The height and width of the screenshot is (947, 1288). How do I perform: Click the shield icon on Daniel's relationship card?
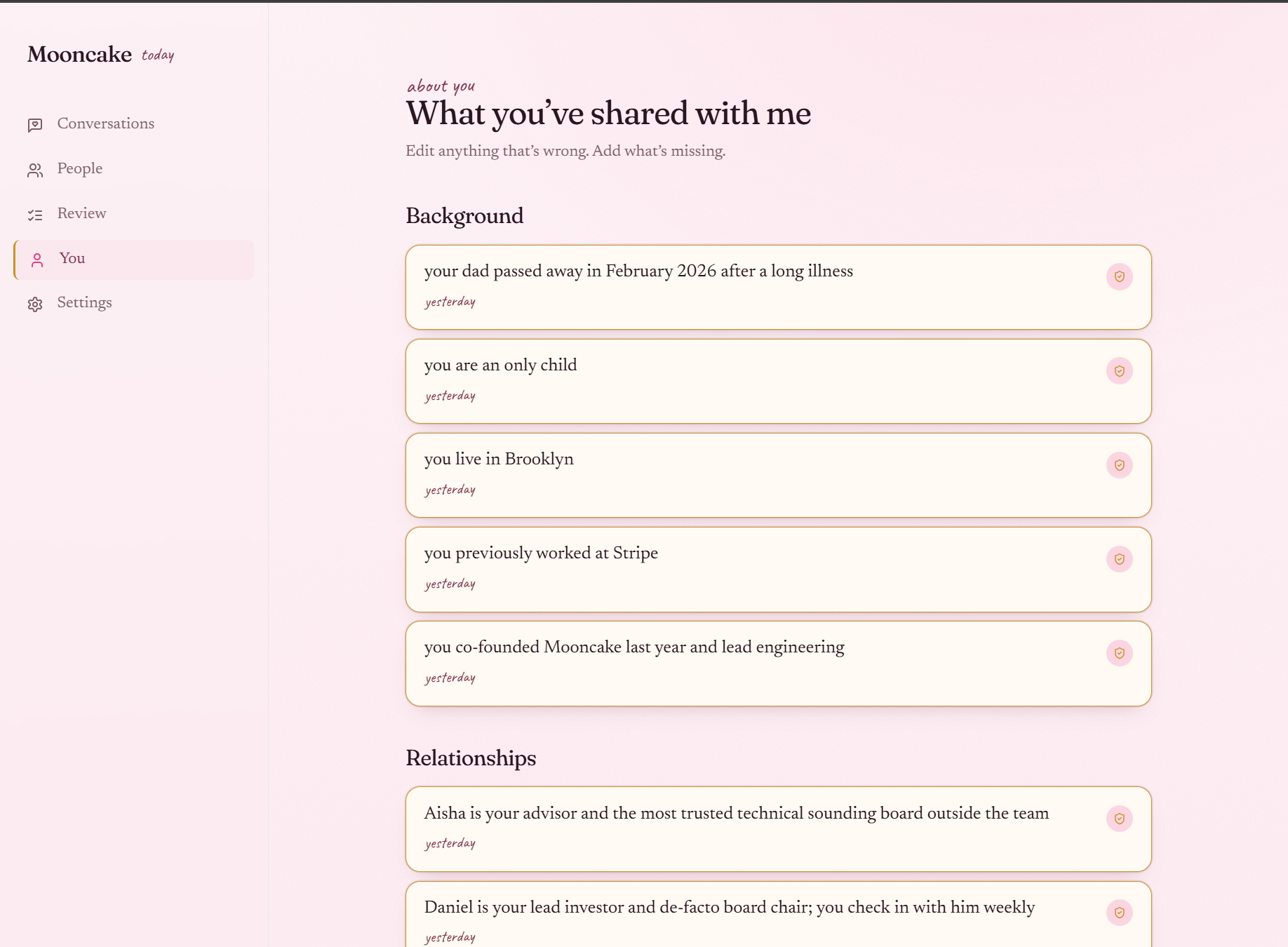click(x=1119, y=913)
